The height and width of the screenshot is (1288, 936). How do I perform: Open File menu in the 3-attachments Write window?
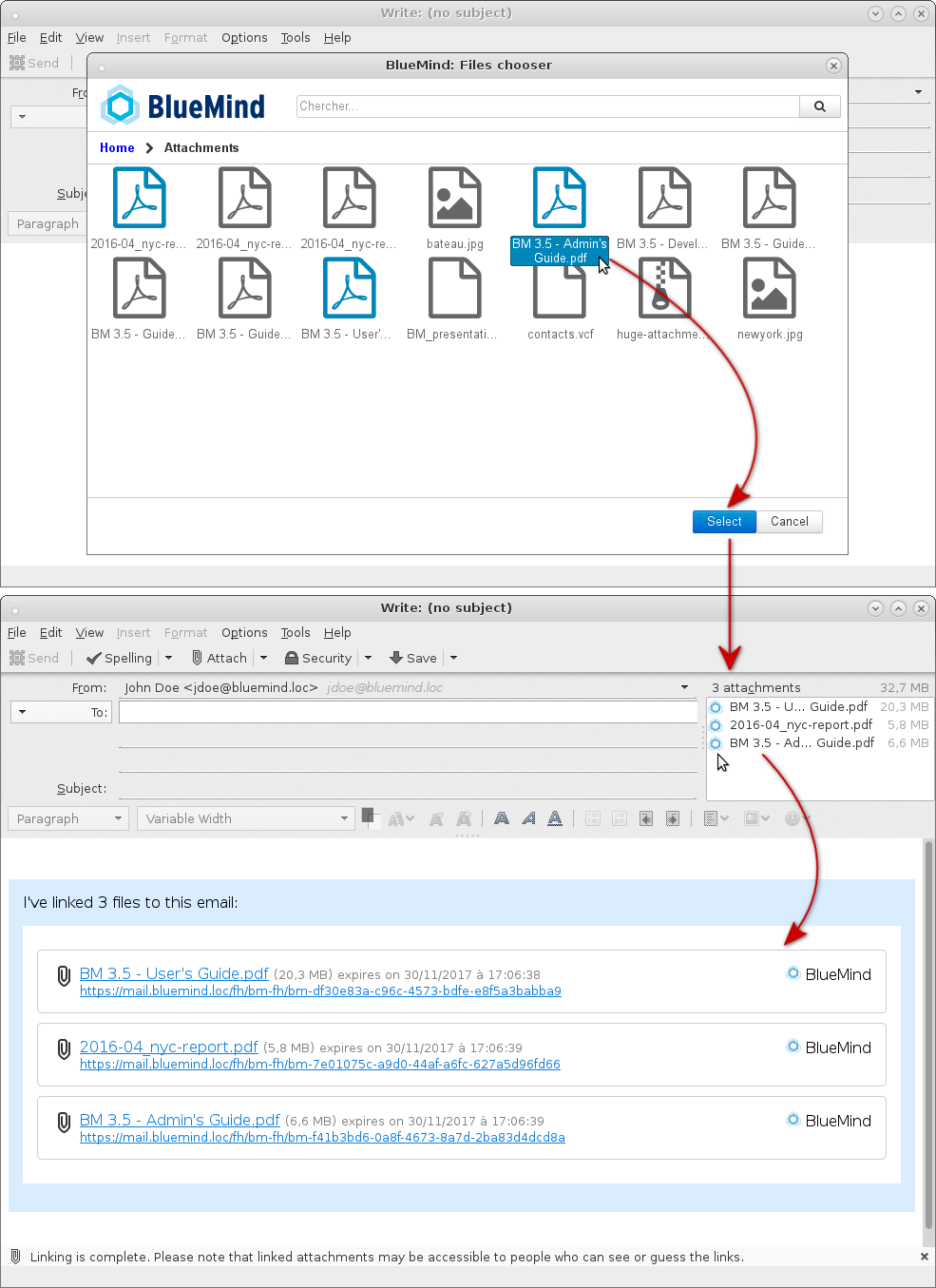17,632
